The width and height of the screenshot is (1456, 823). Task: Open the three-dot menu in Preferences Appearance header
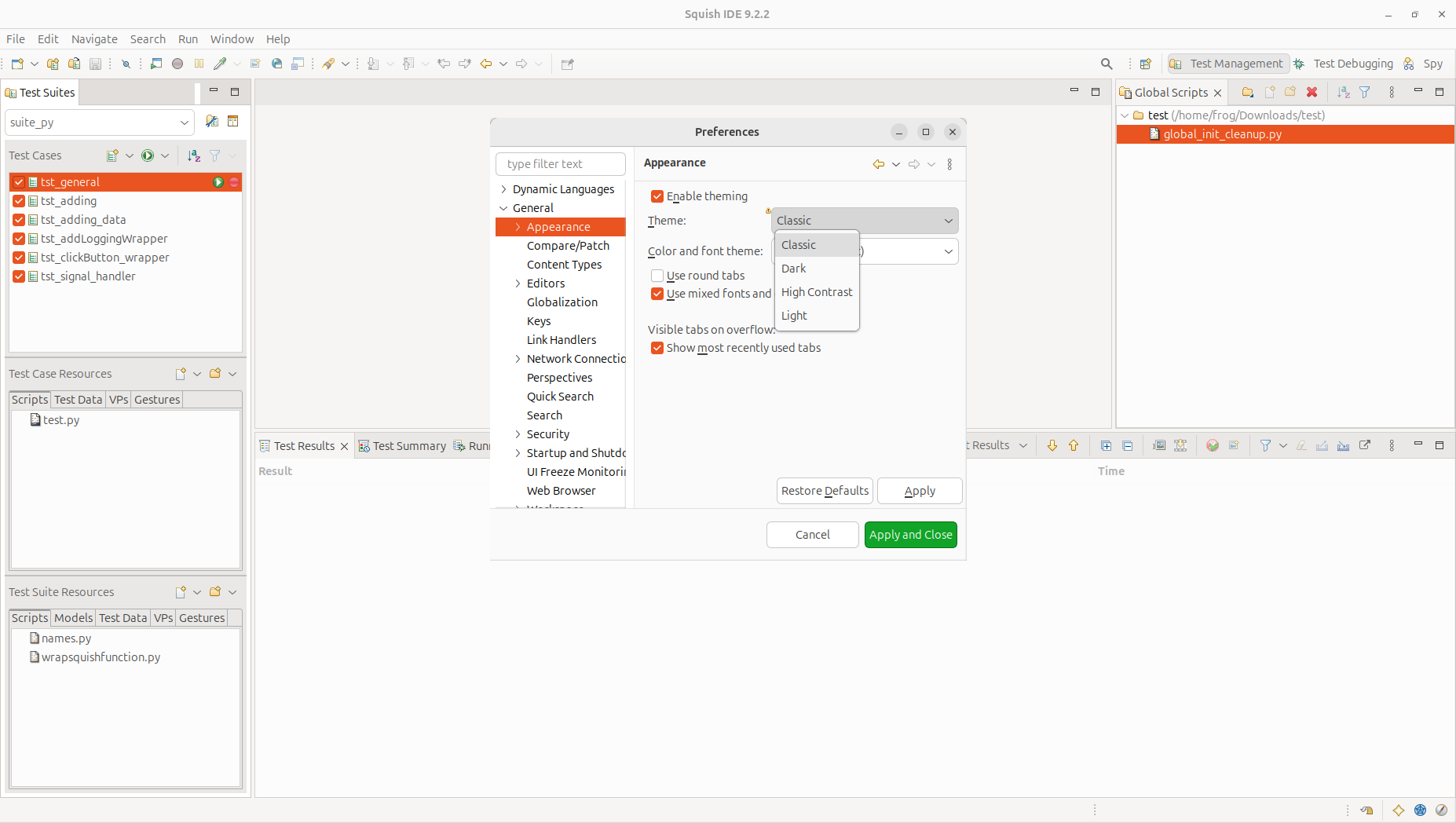(x=949, y=164)
